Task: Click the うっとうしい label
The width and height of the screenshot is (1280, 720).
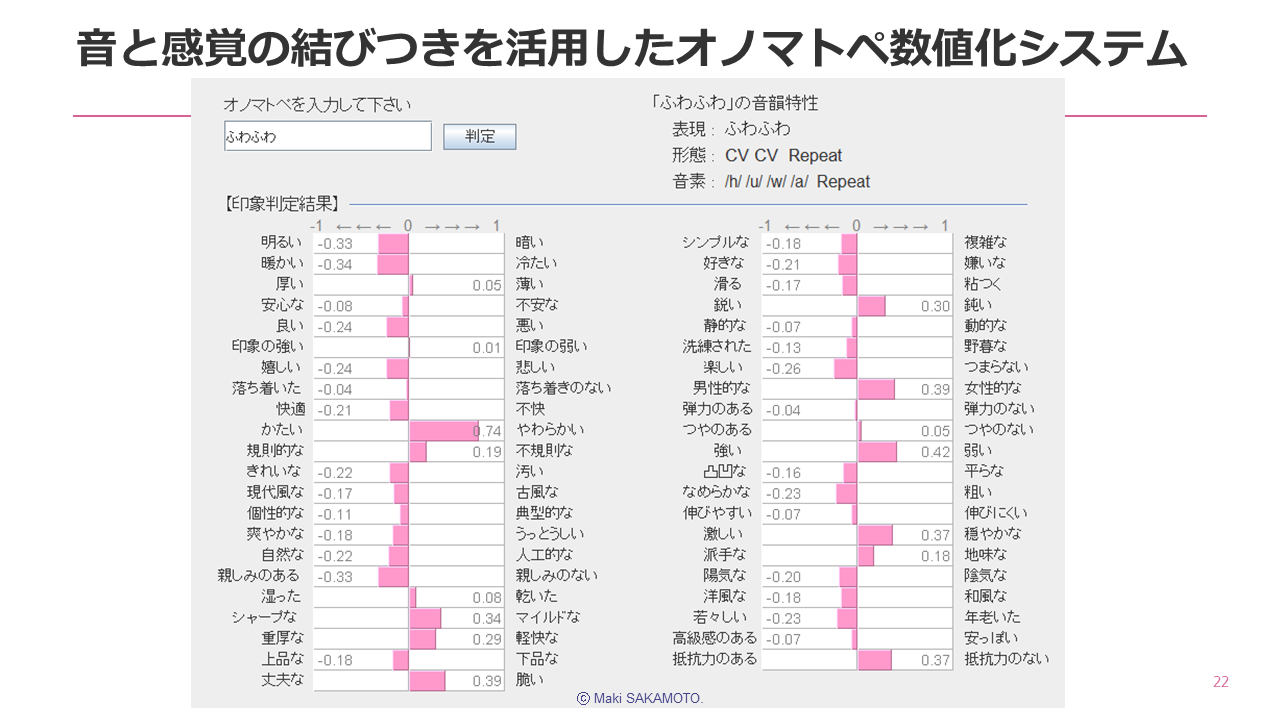Action: click(x=550, y=534)
